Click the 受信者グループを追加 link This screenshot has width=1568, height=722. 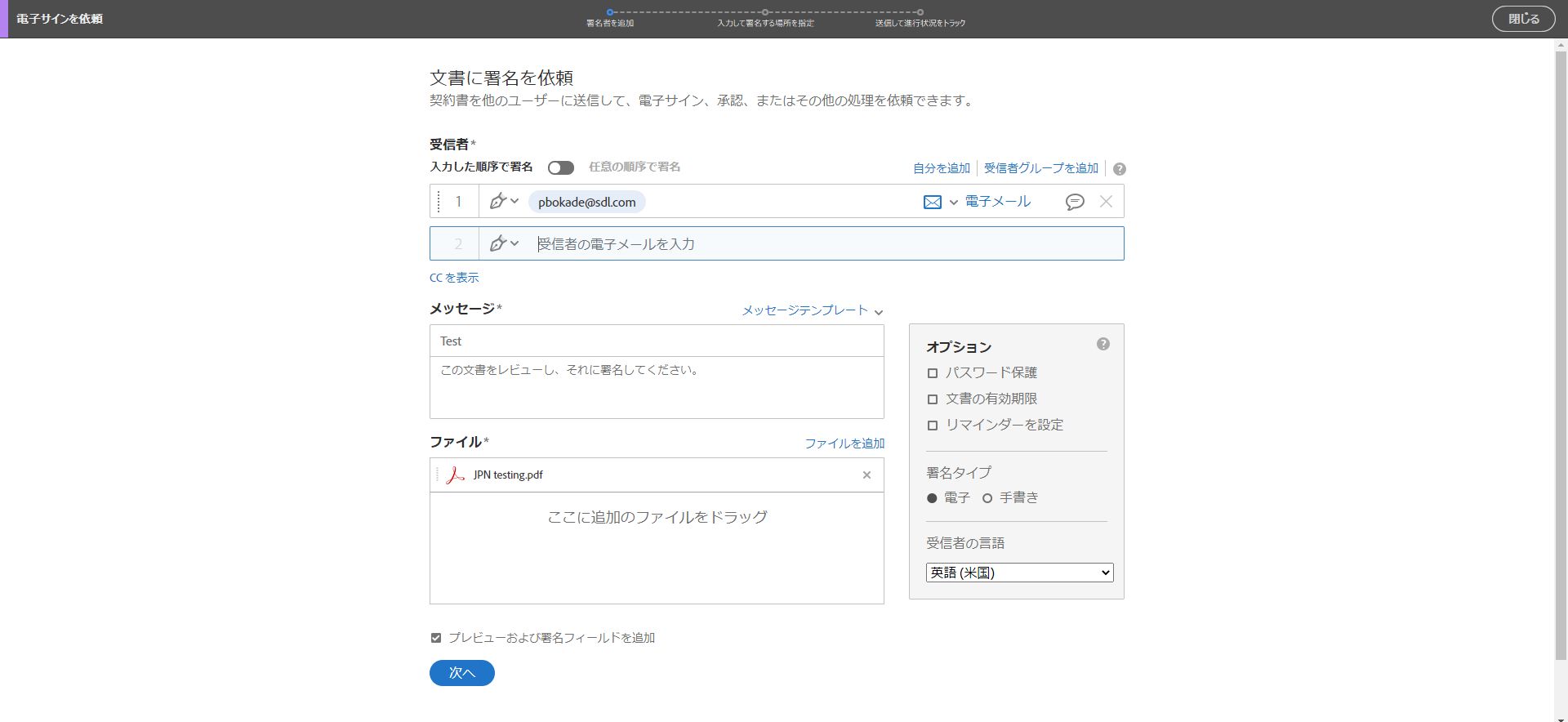1041,168
